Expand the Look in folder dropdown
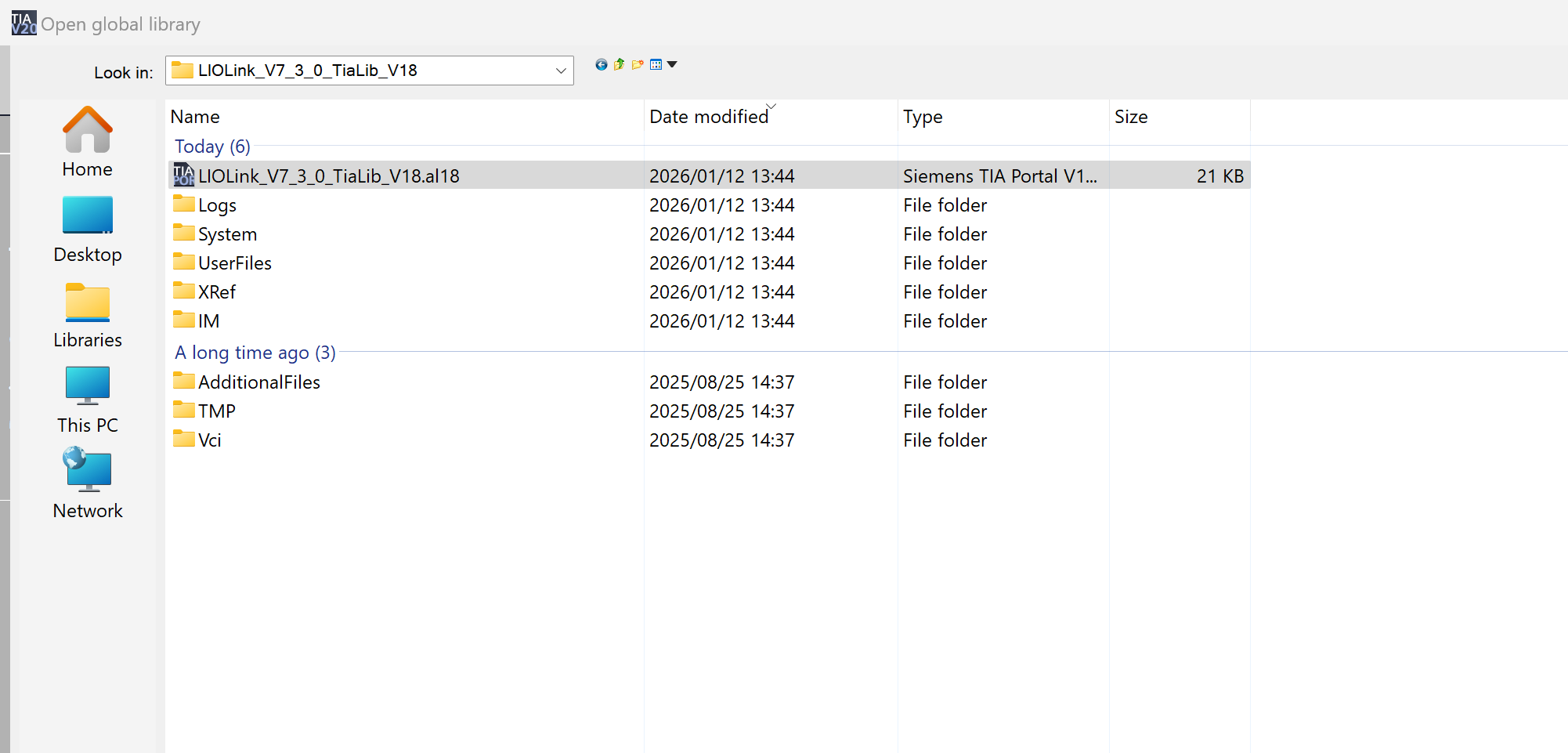This screenshot has width=1568, height=753. tap(561, 71)
